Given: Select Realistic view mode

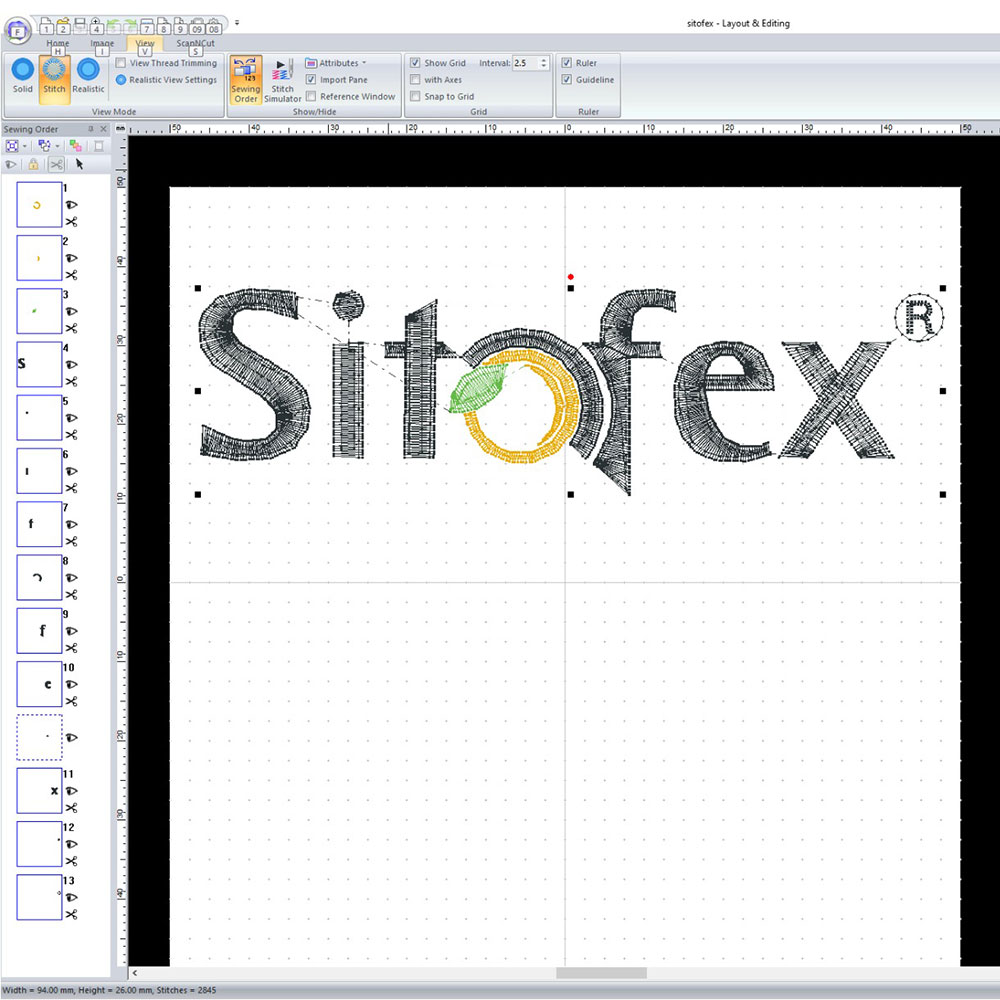Looking at the screenshot, I should coord(88,75).
